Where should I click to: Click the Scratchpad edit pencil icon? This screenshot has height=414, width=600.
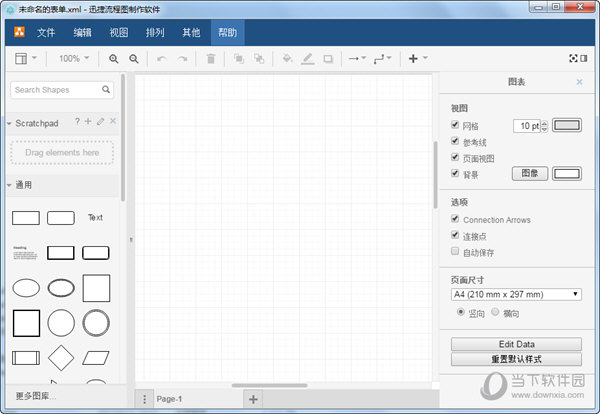pyautogui.click(x=100, y=122)
